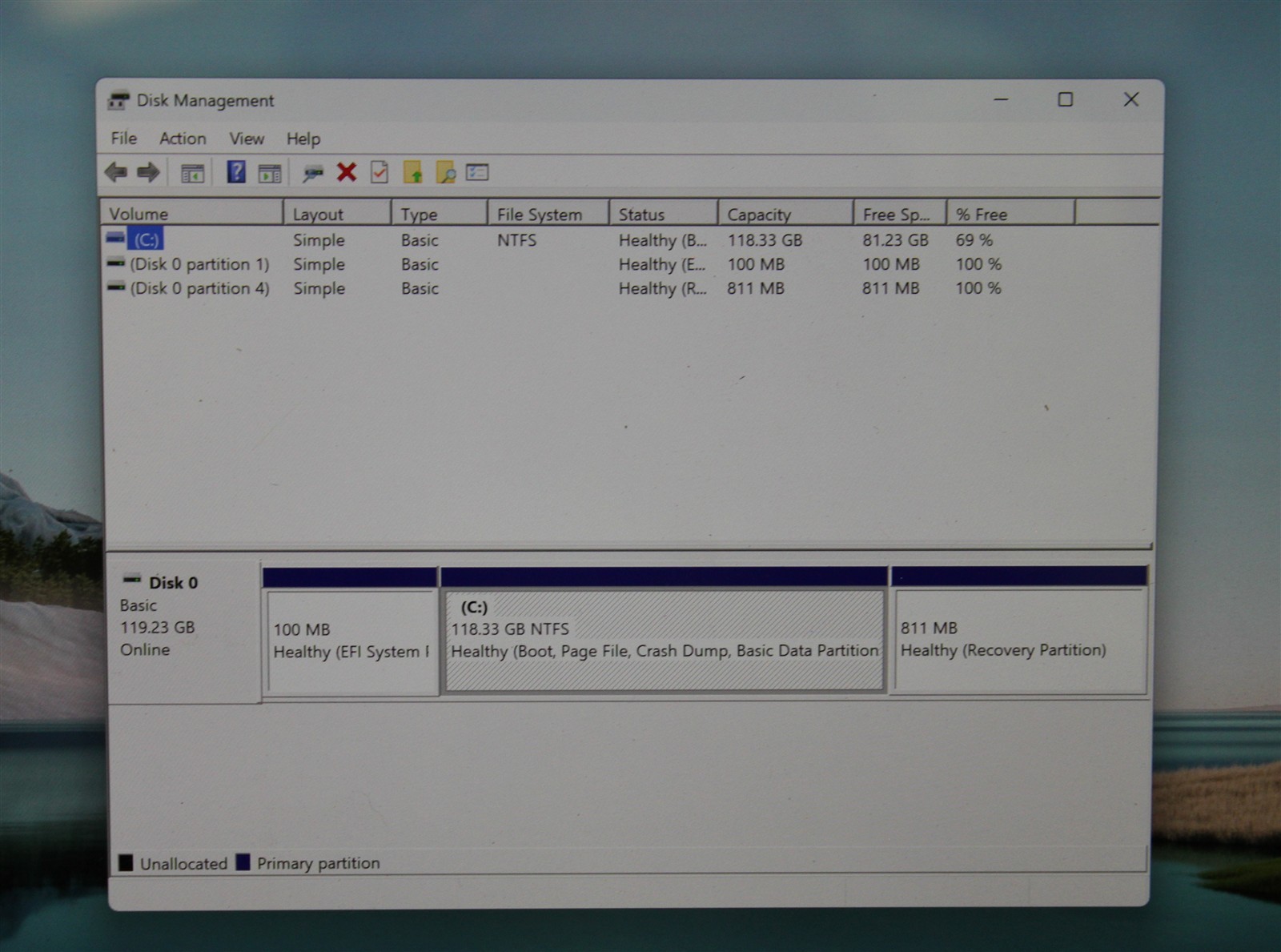The width and height of the screenshot is (1281, 952).
Task: Sort by the File System column header
Action: point(548,214)
